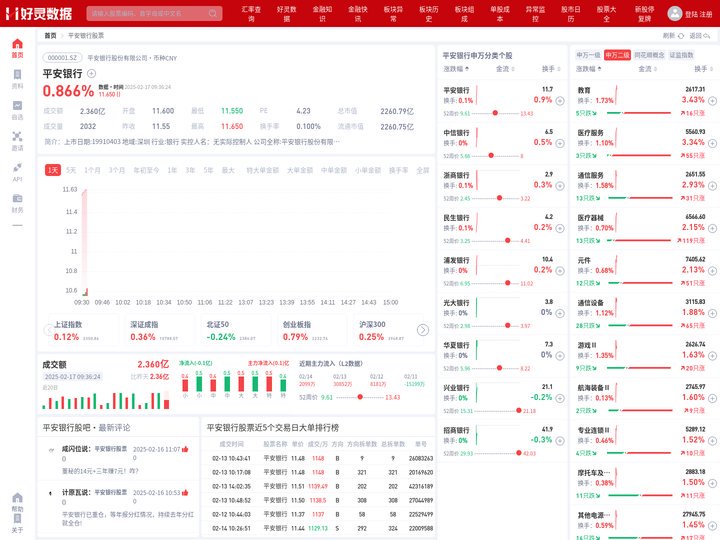Click 教育 sector up/down ratio bar
This screenshot has height=540, width=720.
pos(639,113)
